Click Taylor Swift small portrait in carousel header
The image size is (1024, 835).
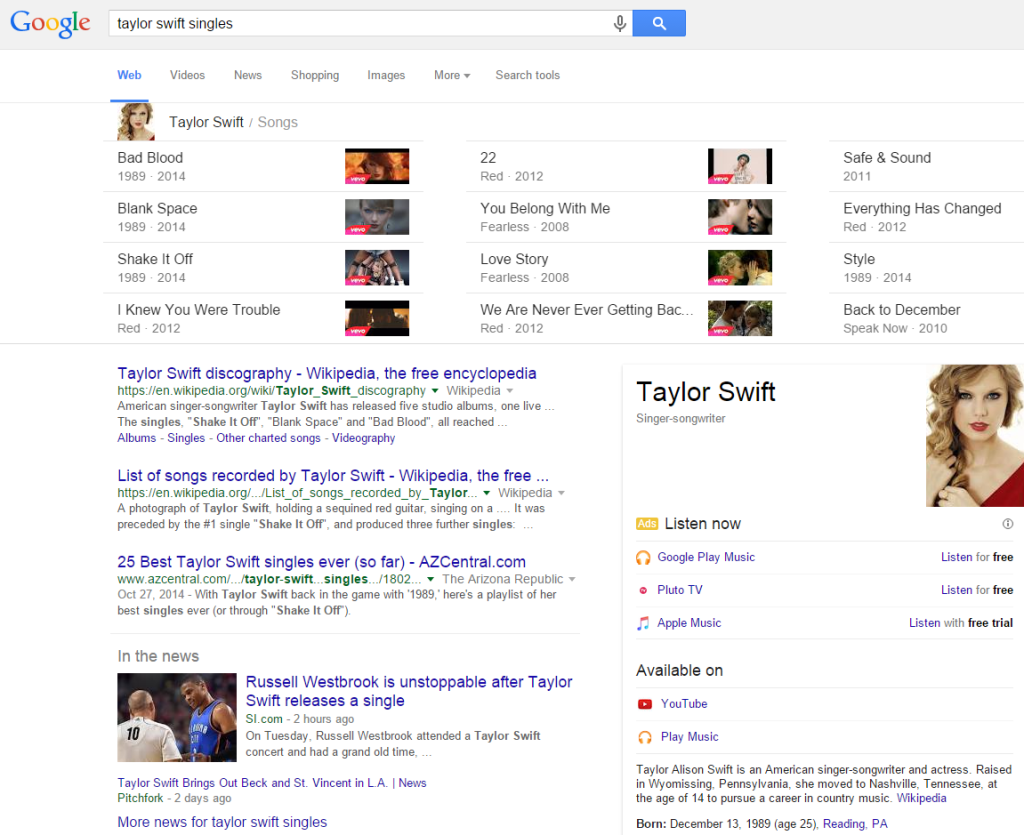pos(136,121)
